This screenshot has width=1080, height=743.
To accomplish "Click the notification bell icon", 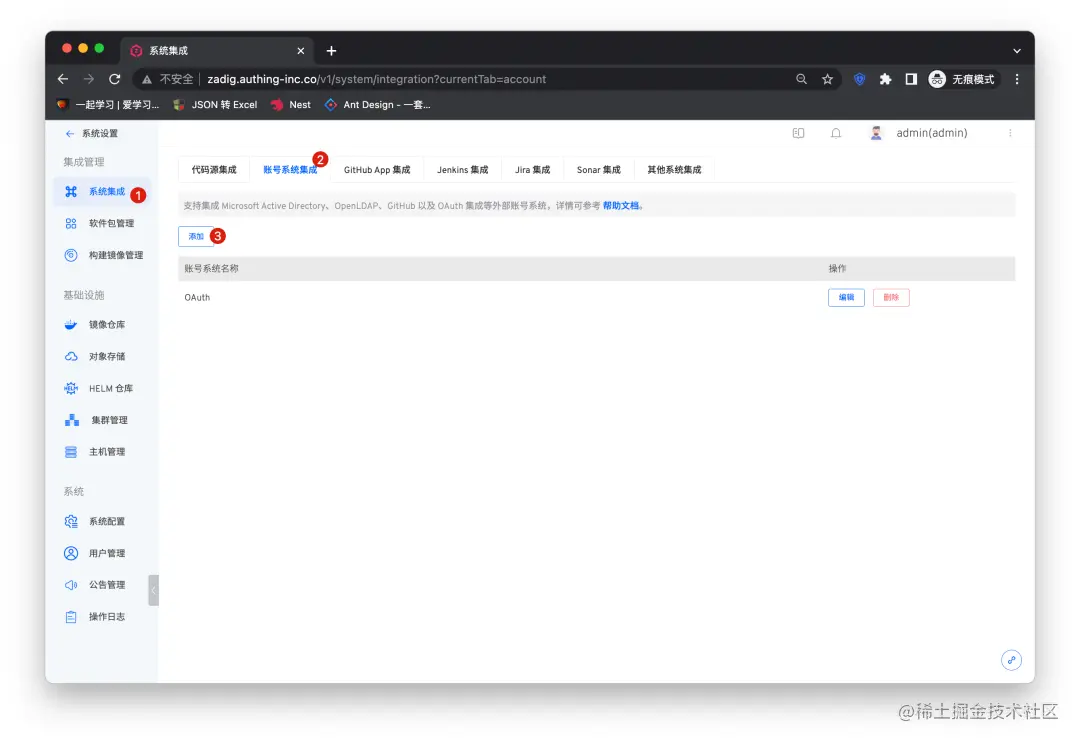I will pyautogui.click(x=836, y=132).
